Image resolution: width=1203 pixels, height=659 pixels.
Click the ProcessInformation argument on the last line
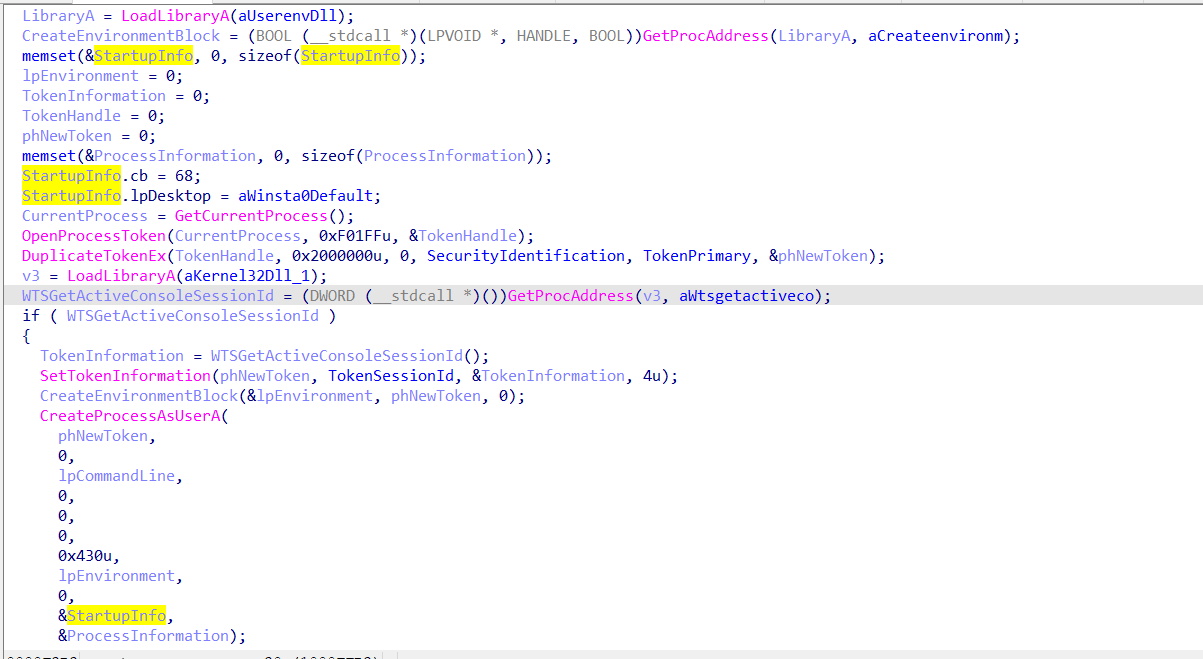(x=148, y=636)
